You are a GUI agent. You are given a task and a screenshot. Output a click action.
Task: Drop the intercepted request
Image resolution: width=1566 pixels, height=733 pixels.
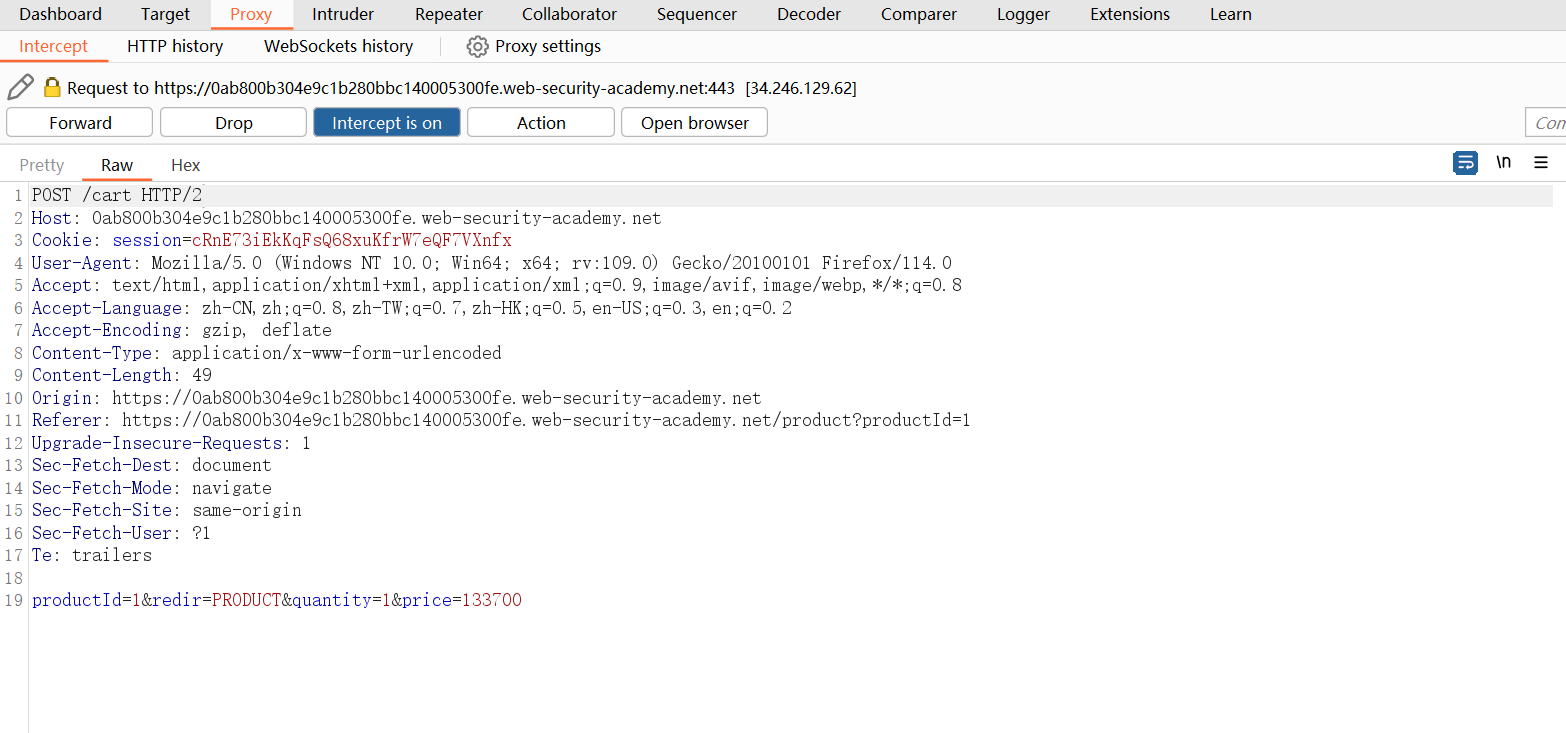pos(233,123)
